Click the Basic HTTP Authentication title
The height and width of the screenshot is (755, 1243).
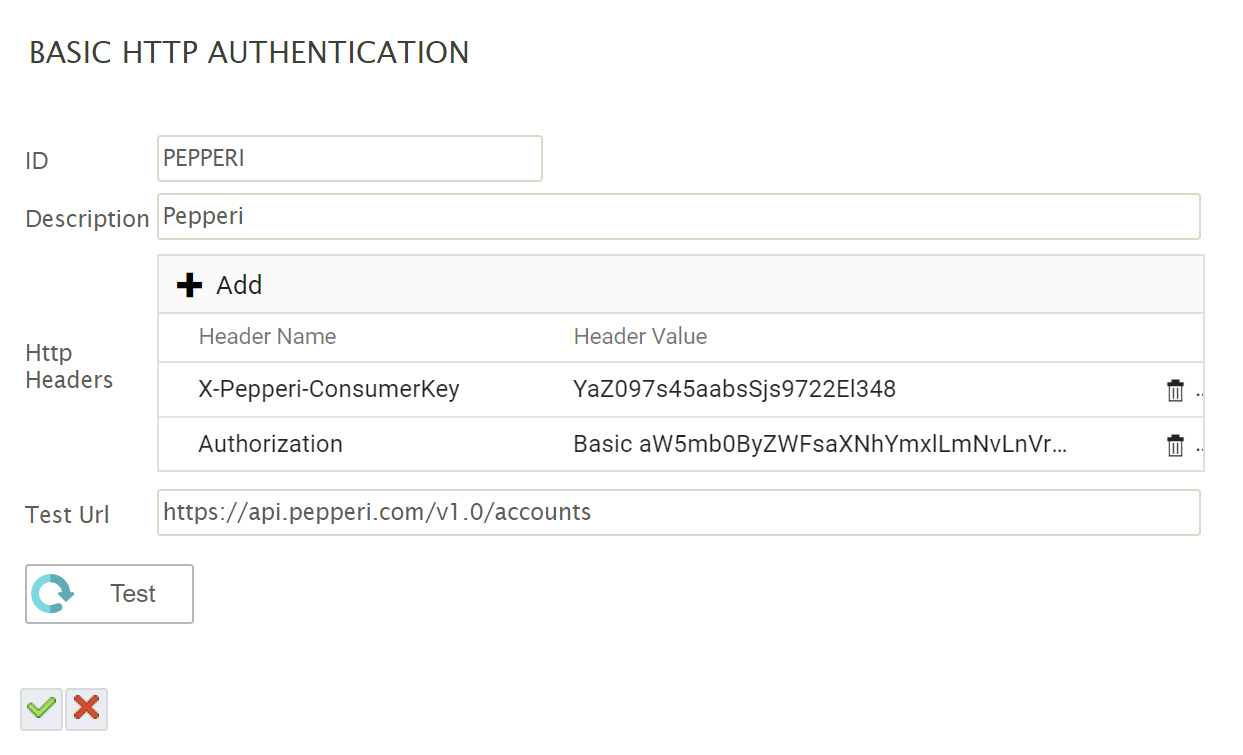tap(249, 53)
